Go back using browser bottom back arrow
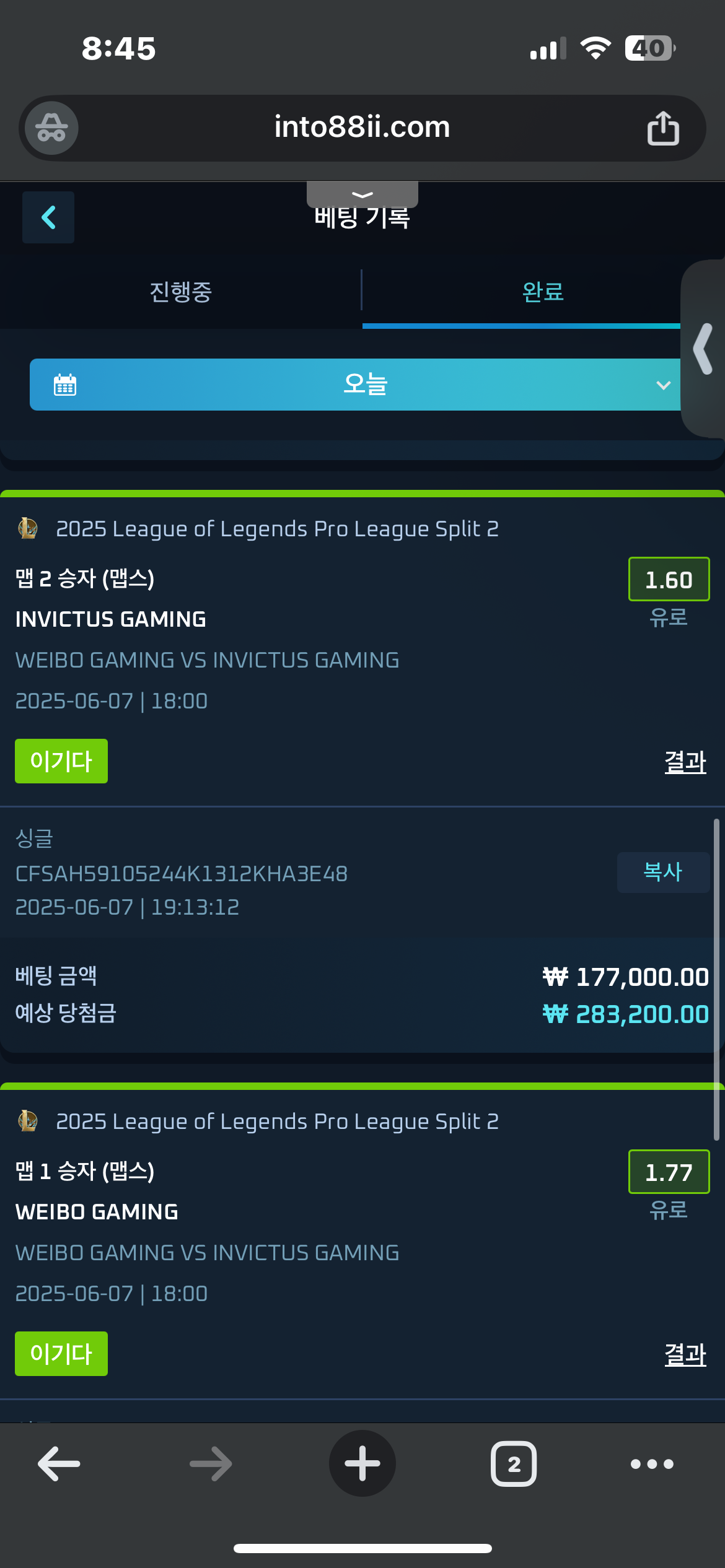Image resolution: width=725 pixels, height=1568 pixels. pyautogui.click(x=59, y=1464)
